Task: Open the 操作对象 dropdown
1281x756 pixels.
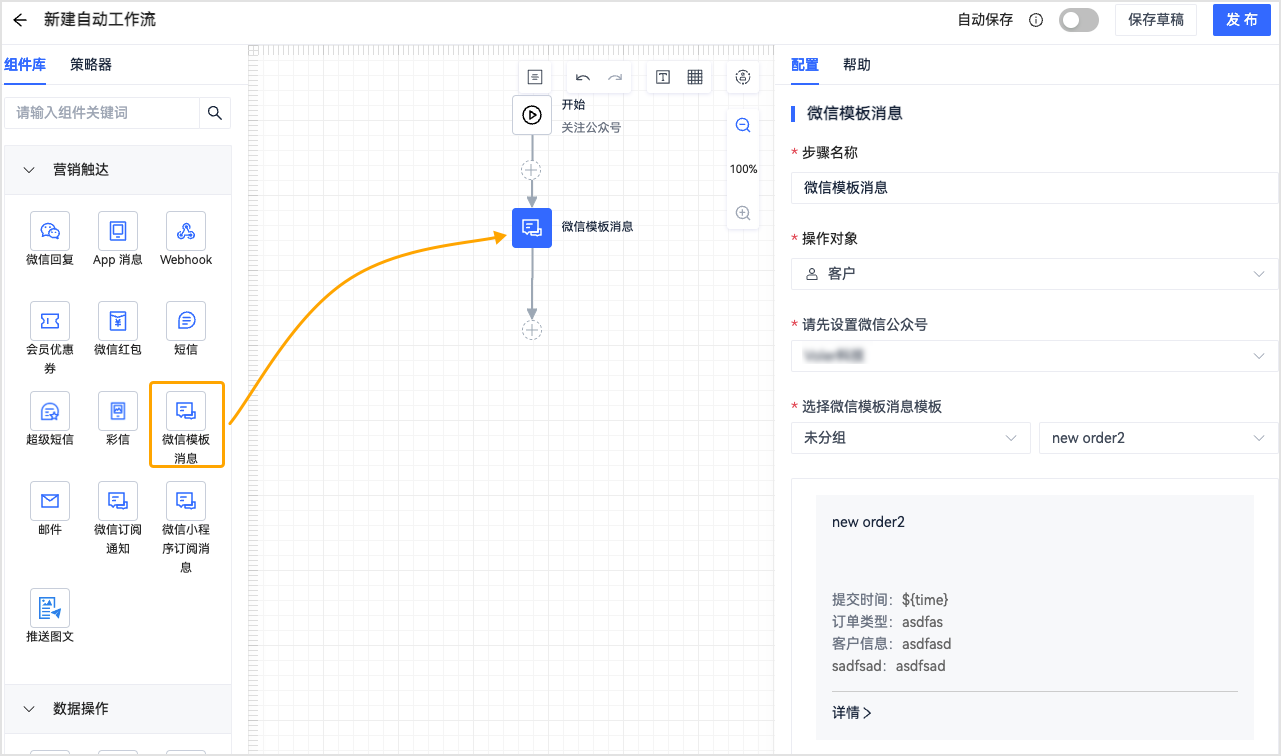Action: (1034, 273)
